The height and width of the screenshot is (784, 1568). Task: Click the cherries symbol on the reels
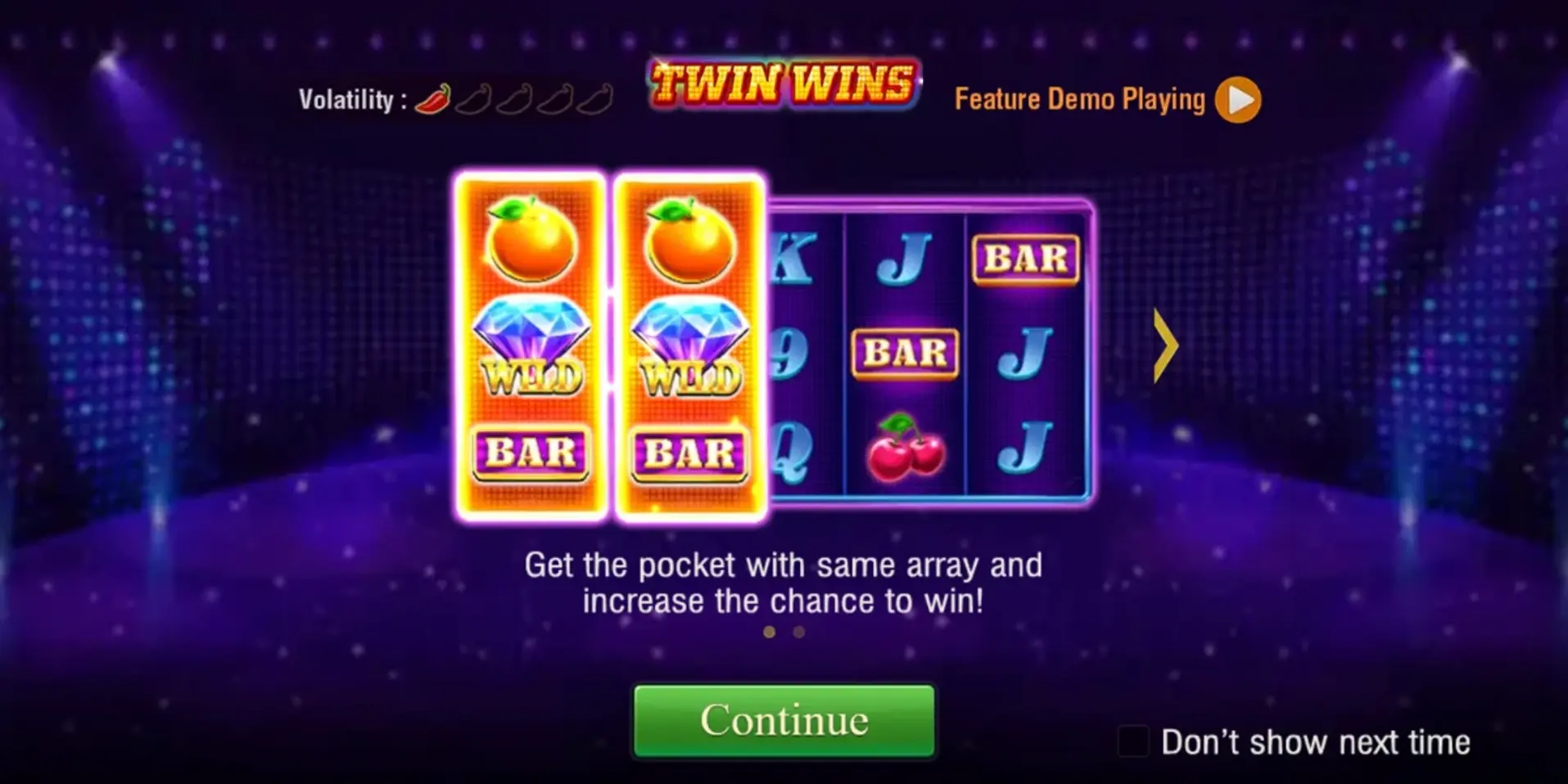coord(906,447)
